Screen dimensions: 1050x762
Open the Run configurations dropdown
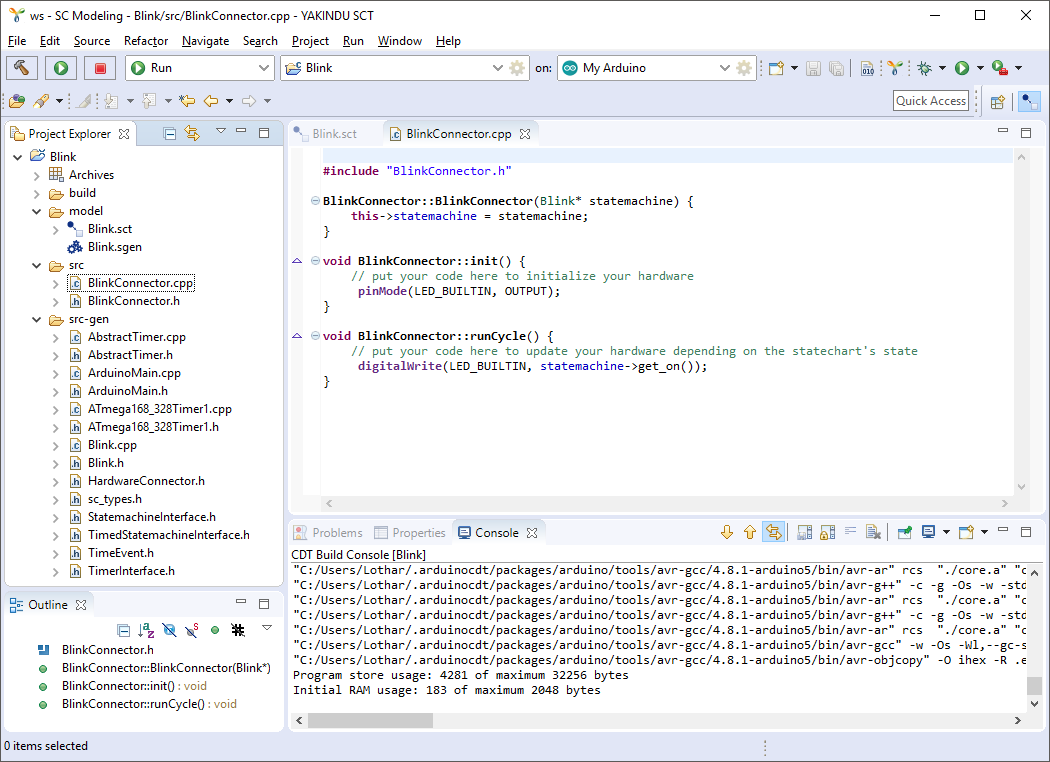pyautogui.click(x=264, y=67)
